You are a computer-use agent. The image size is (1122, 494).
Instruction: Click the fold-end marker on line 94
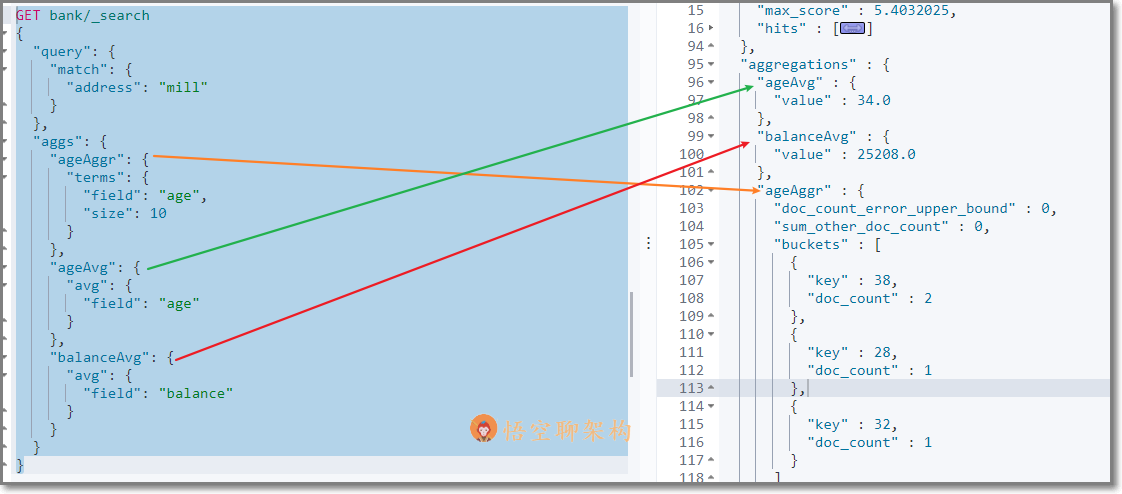click(x=711, y=47)
